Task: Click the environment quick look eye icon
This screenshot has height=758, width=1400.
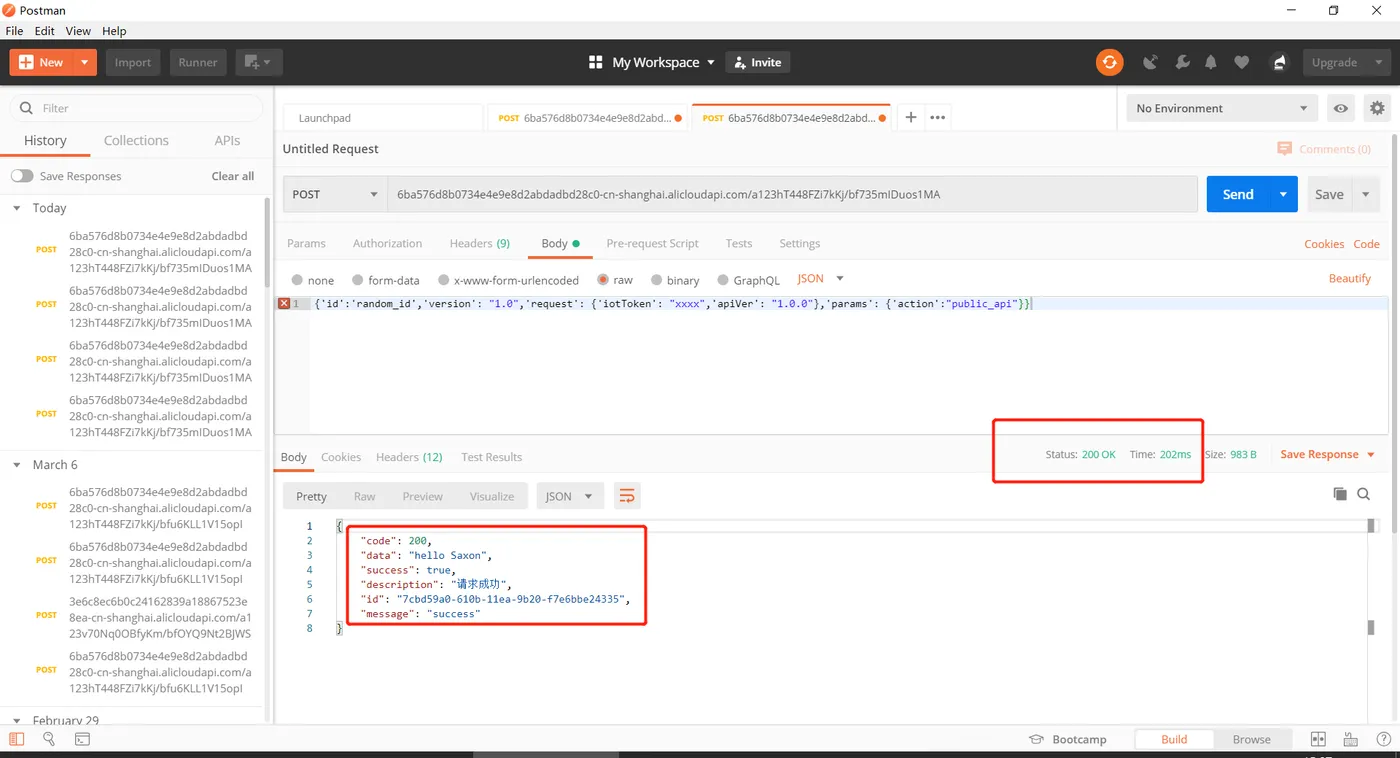Action: pos(1341,108)
